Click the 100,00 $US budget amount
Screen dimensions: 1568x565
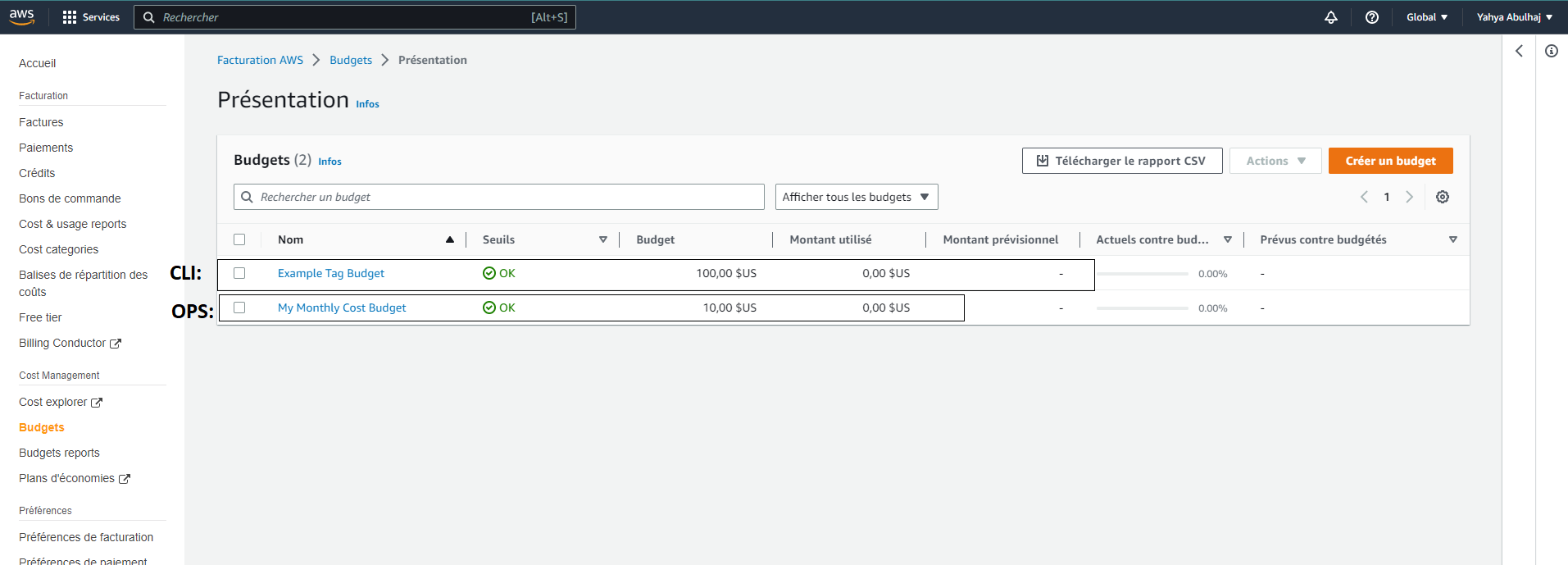pos(726,273)
